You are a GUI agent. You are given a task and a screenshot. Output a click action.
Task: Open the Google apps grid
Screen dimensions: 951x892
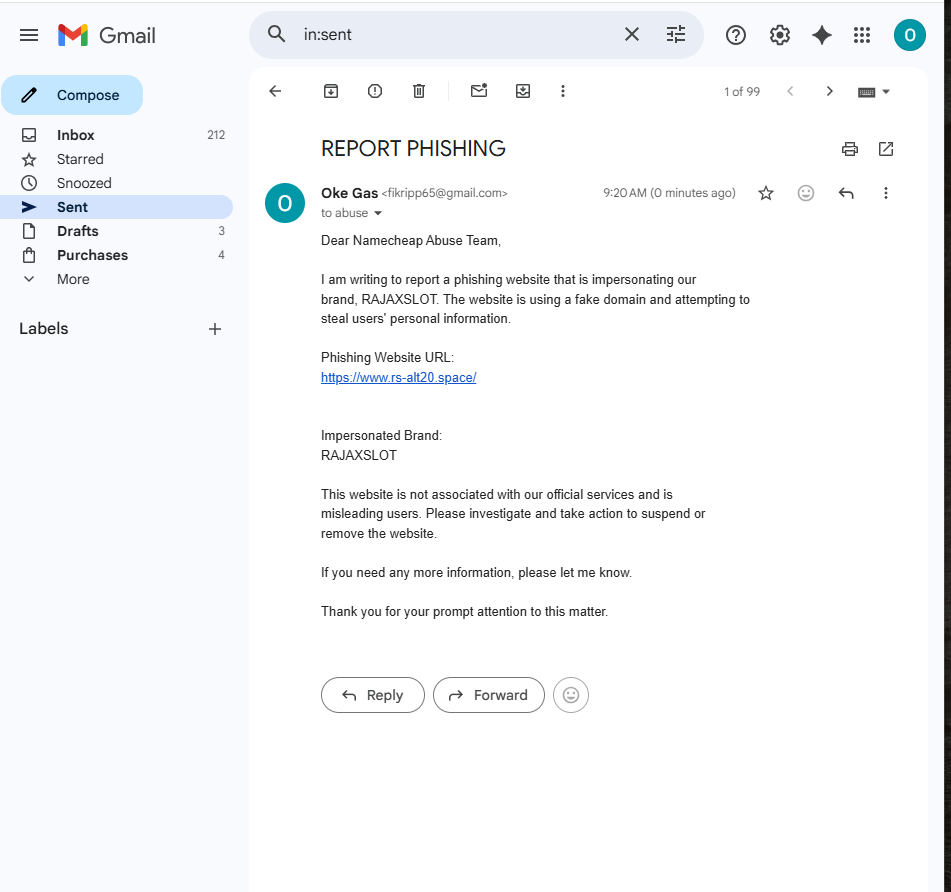[862, 35]
